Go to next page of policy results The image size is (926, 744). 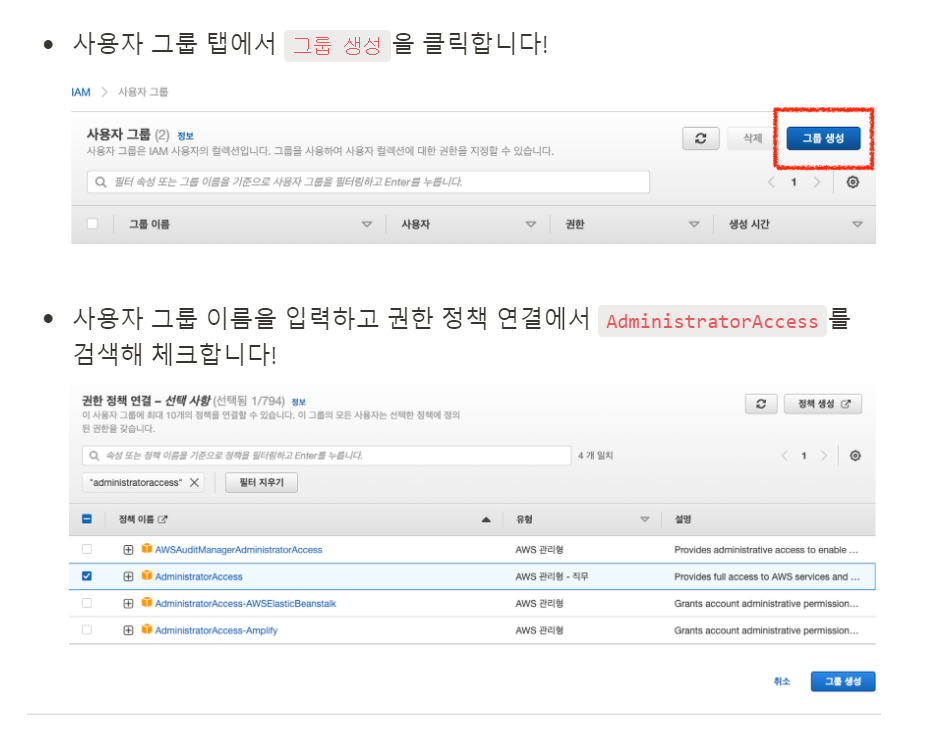tap(824, 455)
